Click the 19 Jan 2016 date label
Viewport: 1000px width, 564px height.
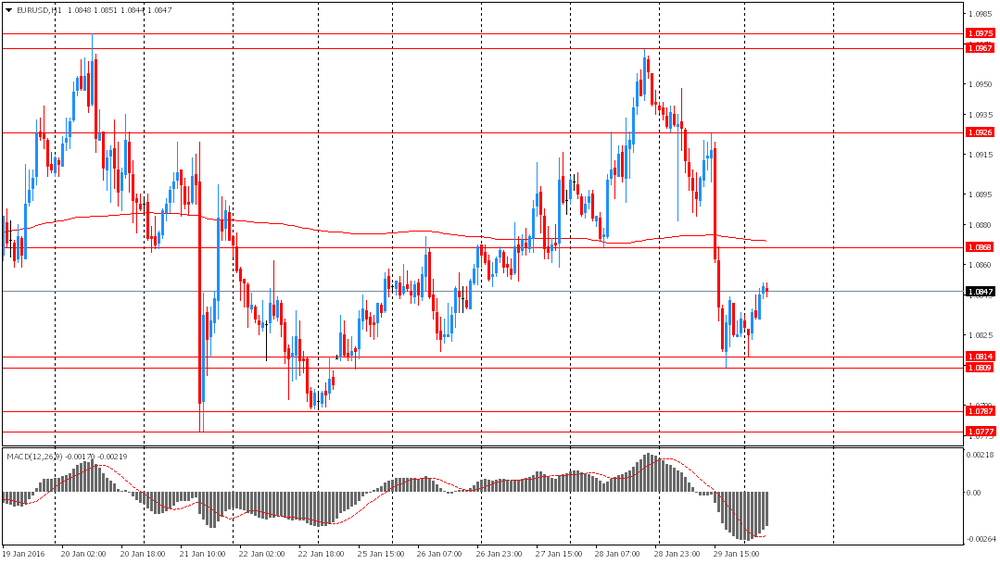tap(24, 552)
